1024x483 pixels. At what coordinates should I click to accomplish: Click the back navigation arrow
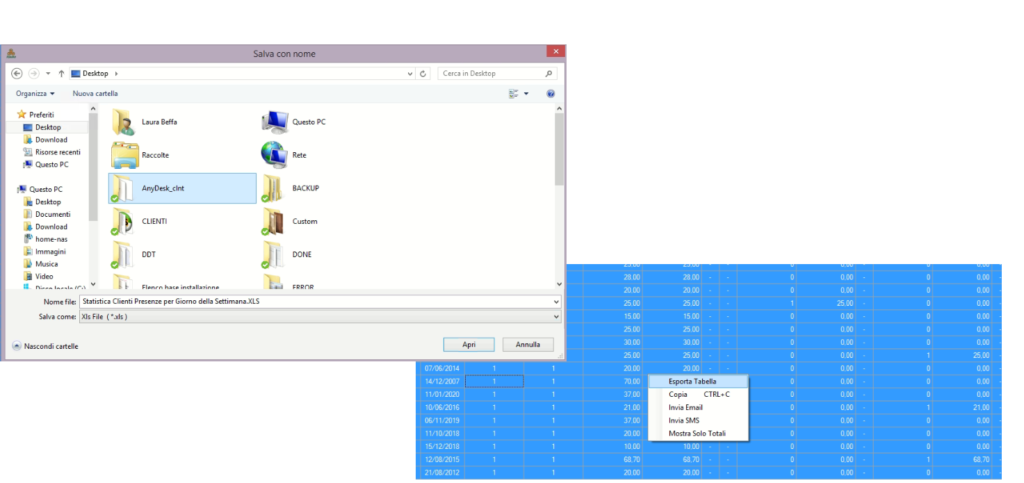coord(17,73)
